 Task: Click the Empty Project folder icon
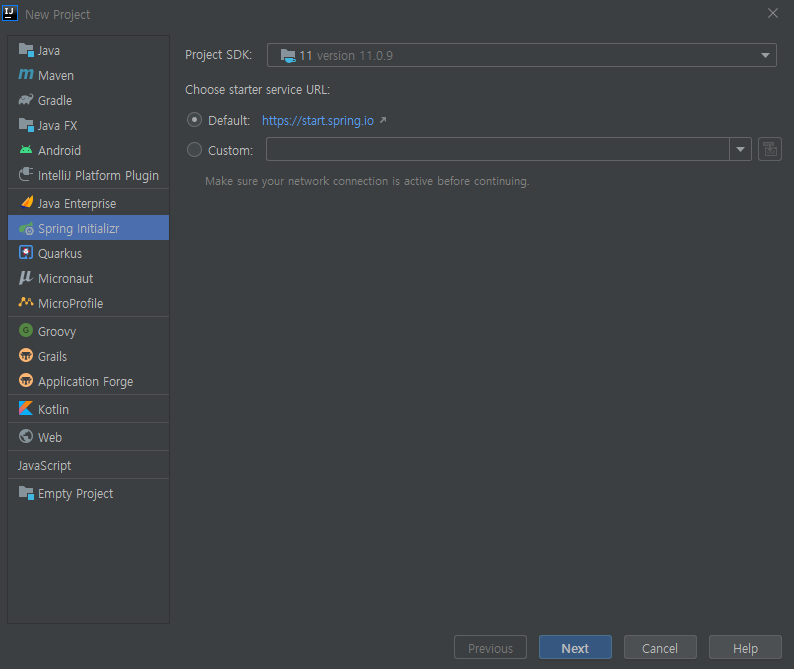point(26,493)
